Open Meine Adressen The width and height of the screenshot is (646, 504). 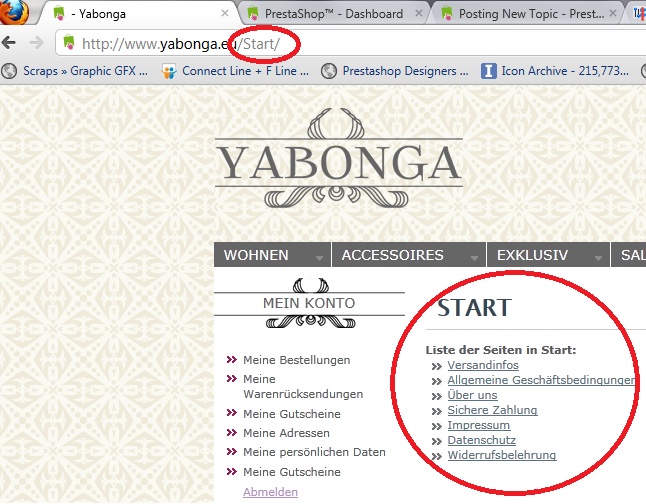286,433
